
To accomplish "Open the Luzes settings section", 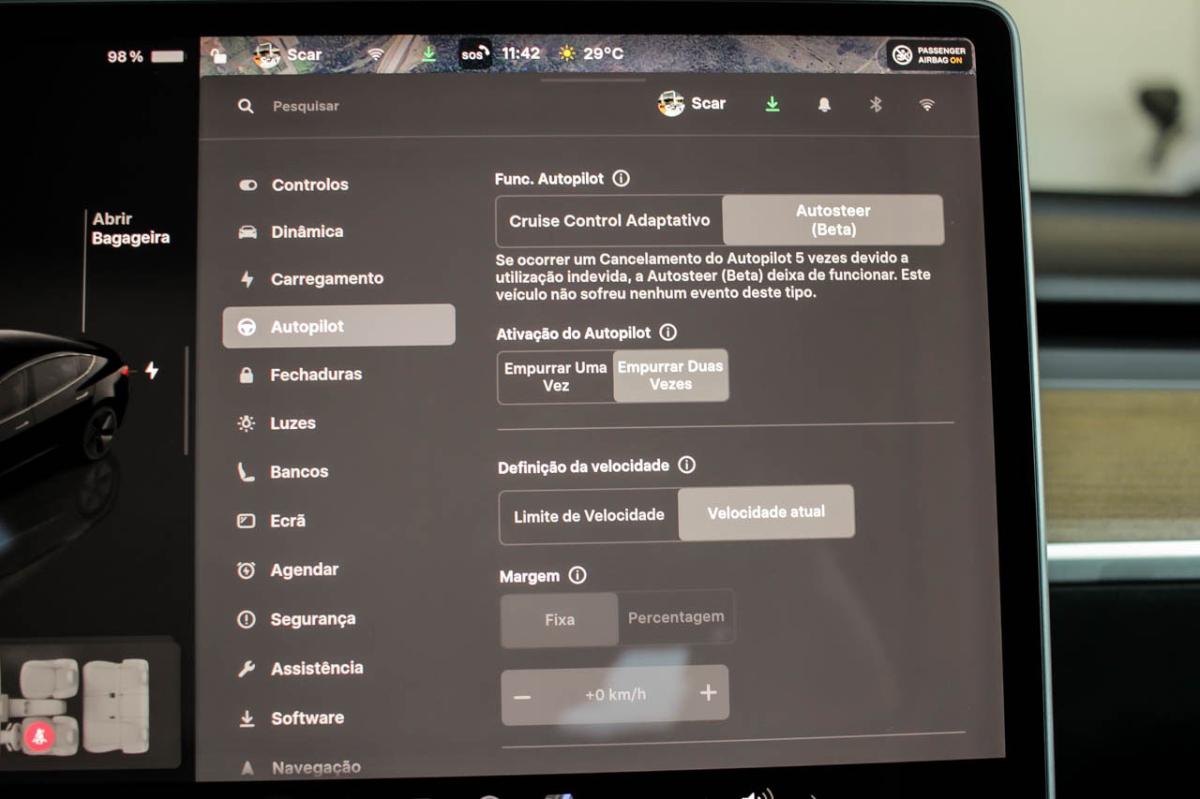I will [277, 424].
